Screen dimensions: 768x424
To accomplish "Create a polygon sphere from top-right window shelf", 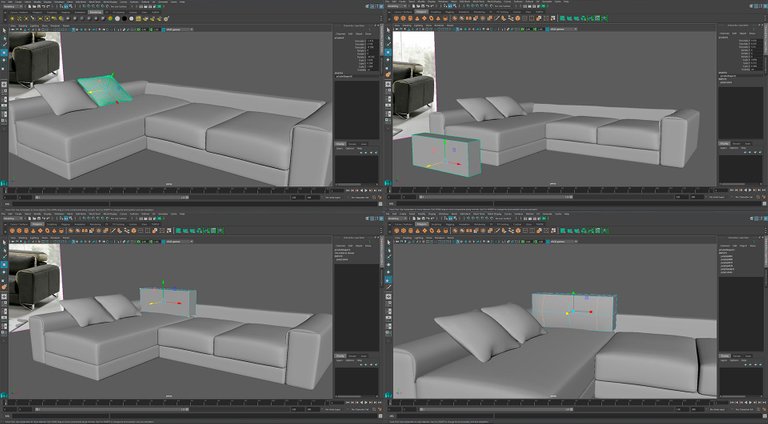I will click(x=396, y=19).
